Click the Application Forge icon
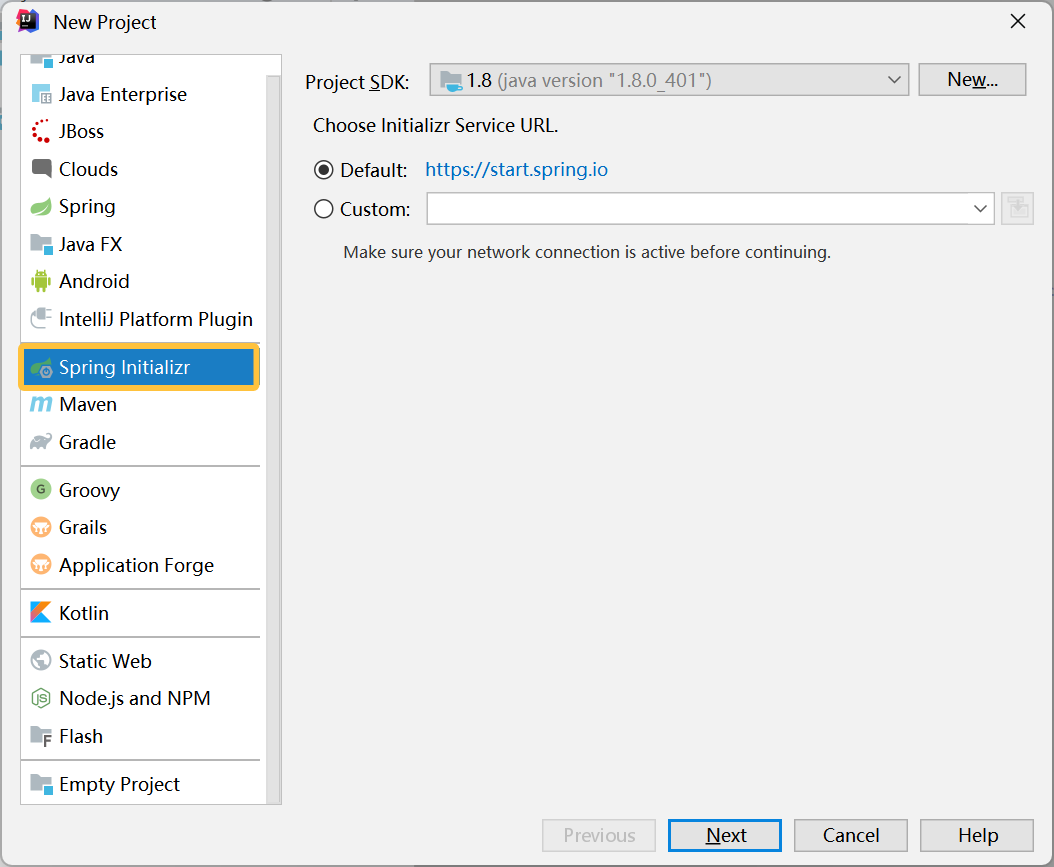Viewport: 1054px width, 867px height. tap(41, 565)
